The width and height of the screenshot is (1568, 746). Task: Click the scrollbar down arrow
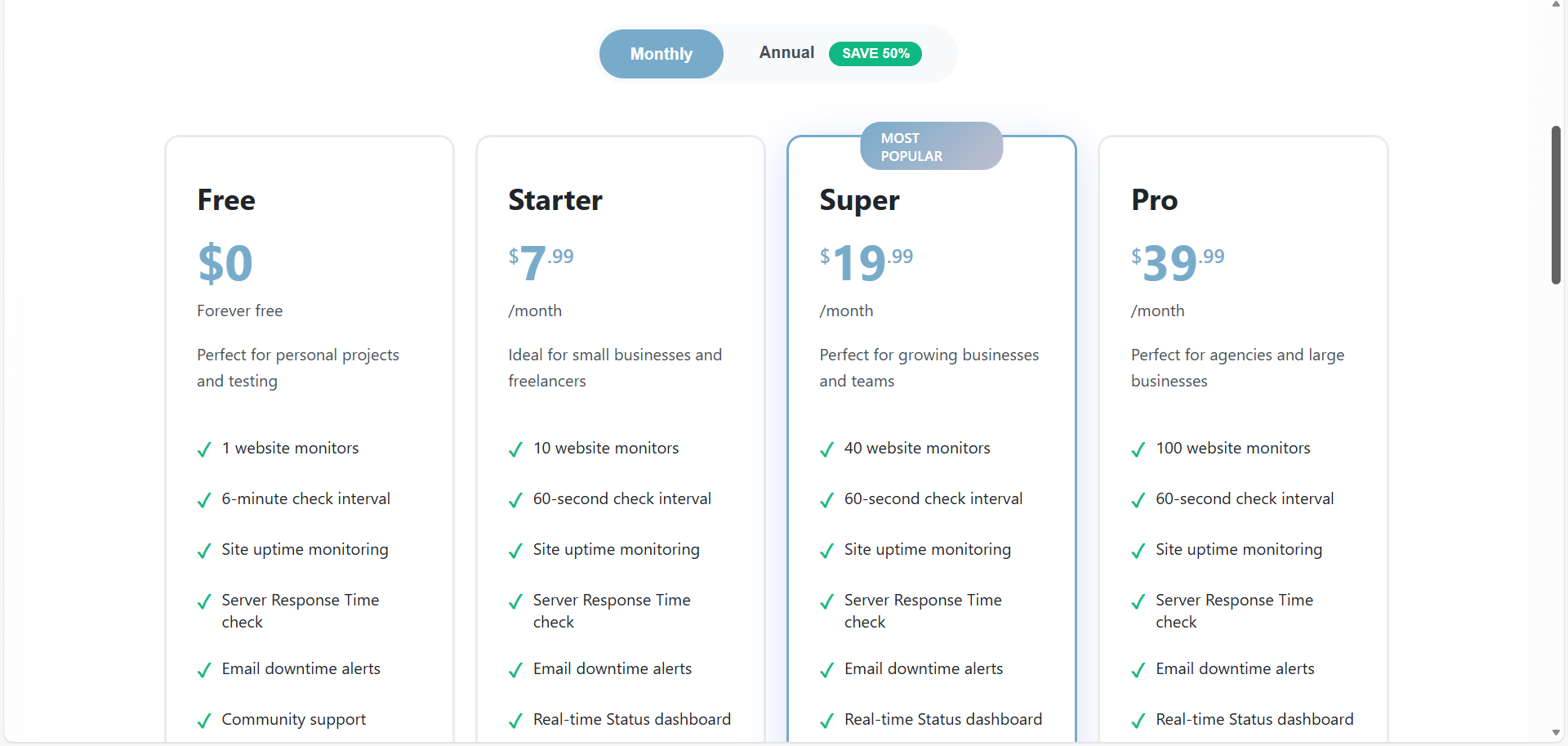(x=1555, y=734)
